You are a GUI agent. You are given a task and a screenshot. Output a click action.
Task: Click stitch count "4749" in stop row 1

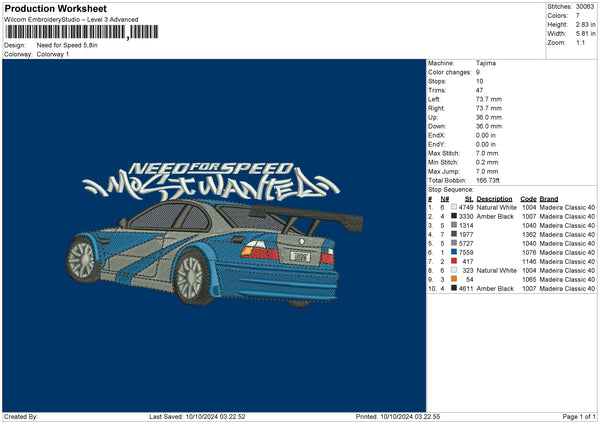tap(466, 207)
